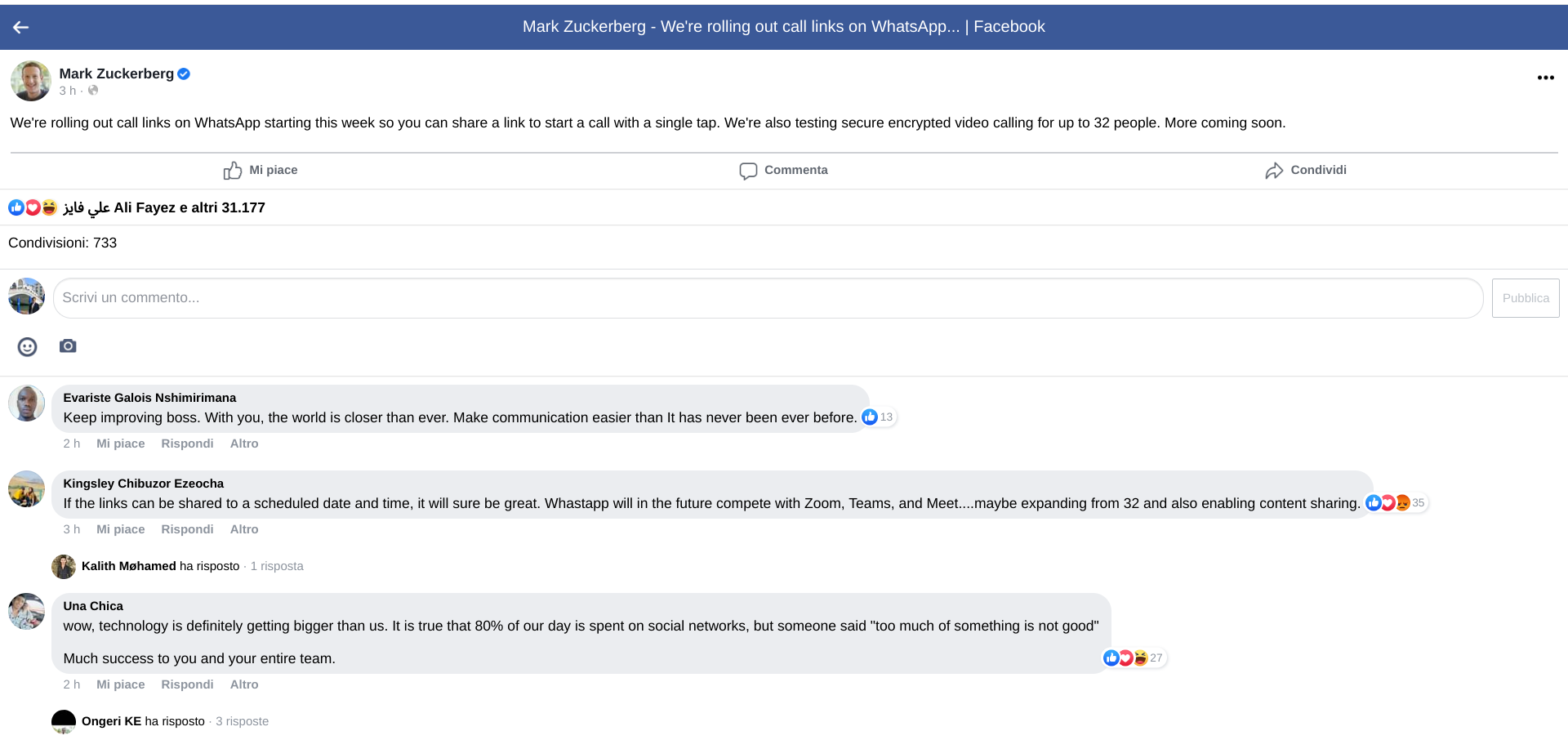Open Altro options under Una Chica's comment
Viewport: 1568px width, 740px height.
click(244, 684)
